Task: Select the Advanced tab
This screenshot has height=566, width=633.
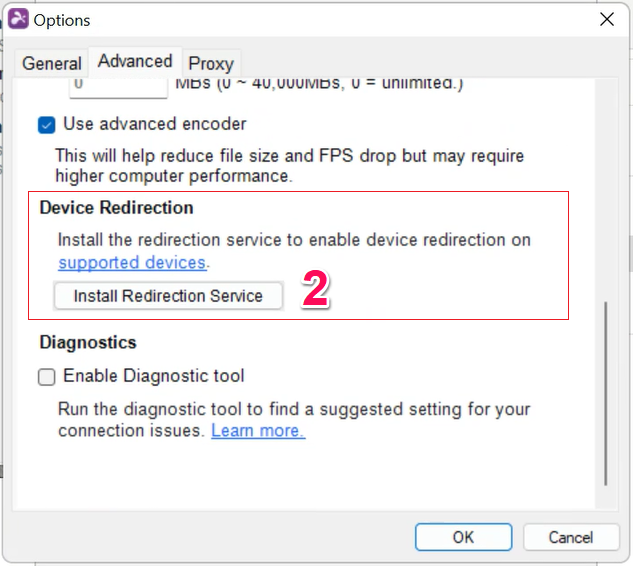Action: click(x=135, y=61)
